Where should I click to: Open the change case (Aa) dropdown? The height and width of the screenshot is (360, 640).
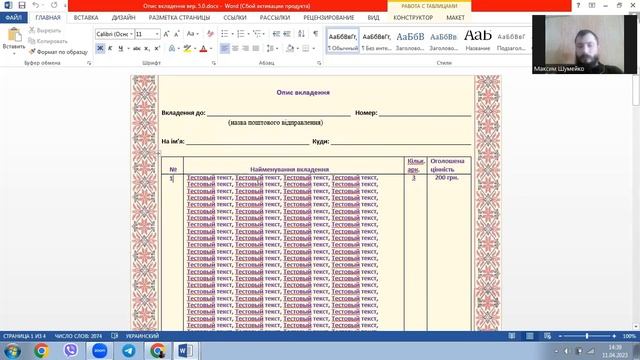pyautogui.click(x=192, y=34)
